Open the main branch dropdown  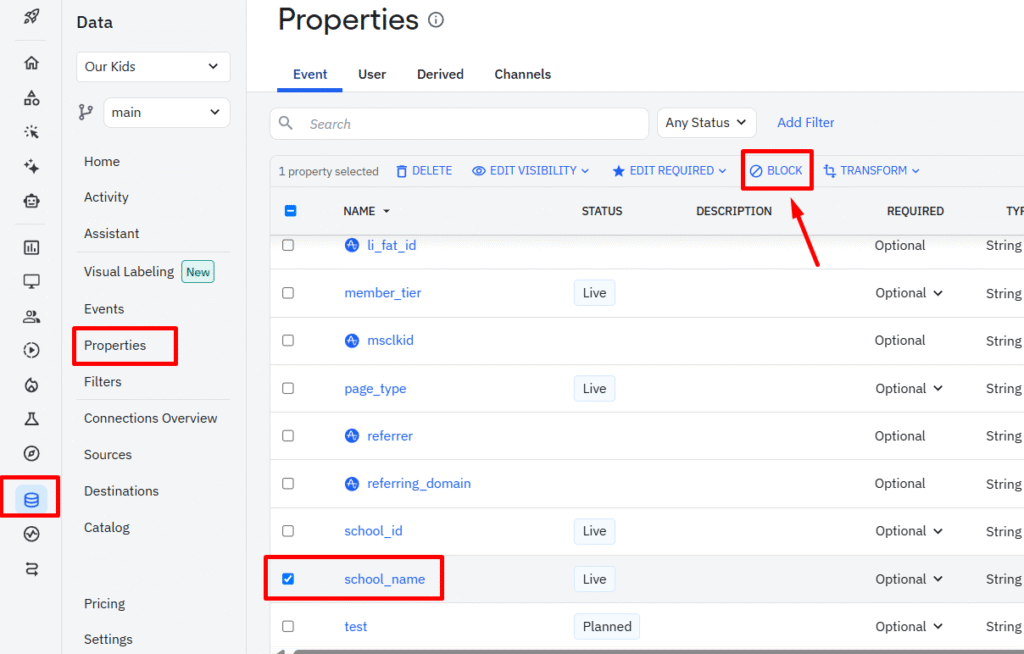point(166,113)
